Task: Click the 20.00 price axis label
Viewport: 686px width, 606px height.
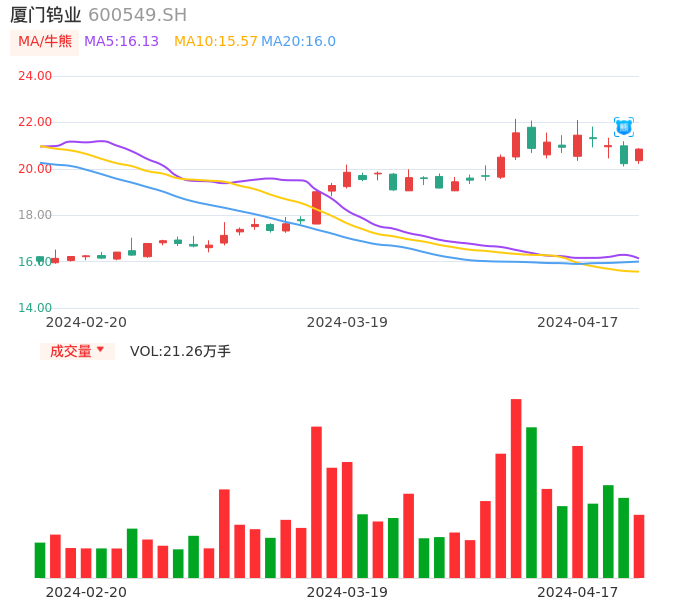Action: 35,168
